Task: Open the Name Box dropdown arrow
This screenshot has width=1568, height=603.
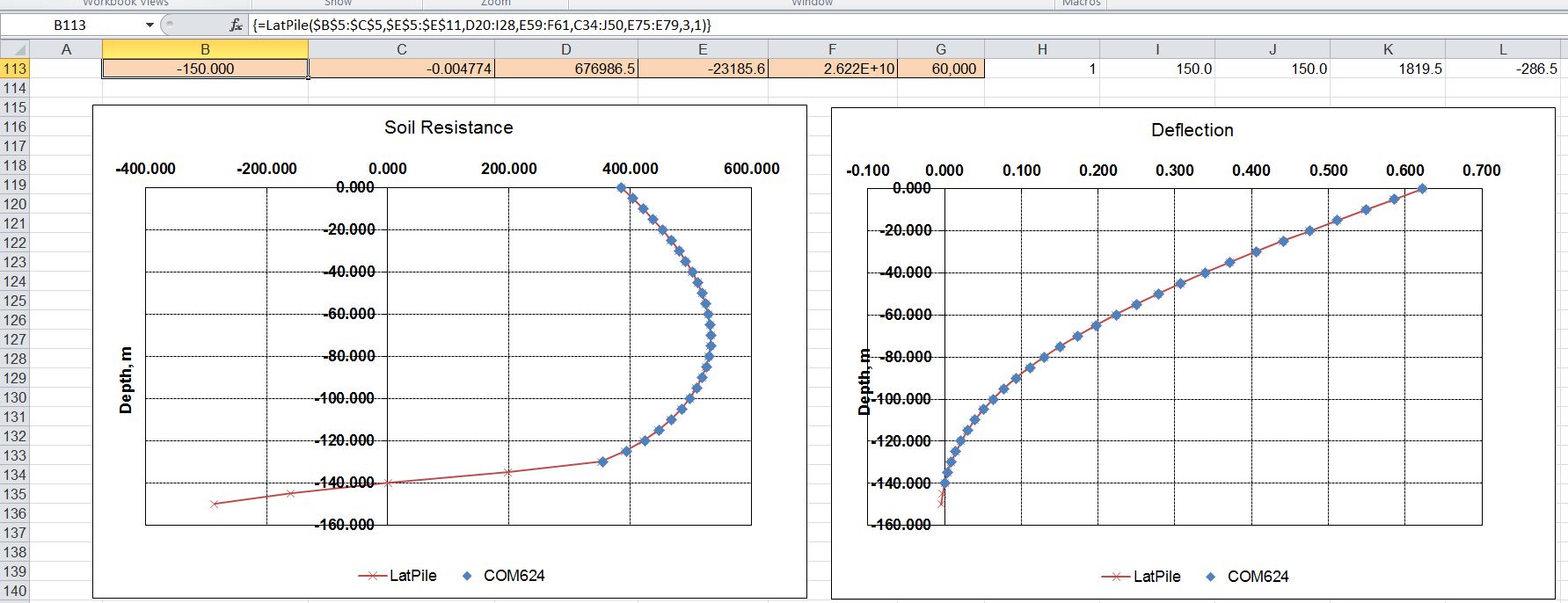Action: [x=150, y=25]
